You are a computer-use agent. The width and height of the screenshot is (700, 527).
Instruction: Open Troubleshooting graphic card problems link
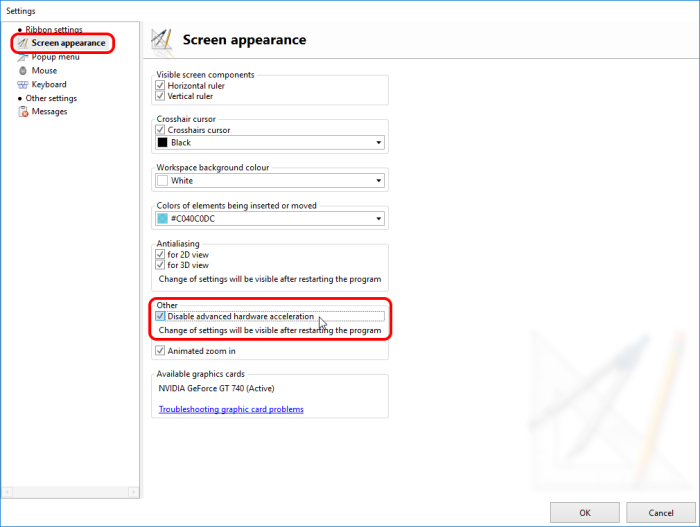tap(231, 409)
